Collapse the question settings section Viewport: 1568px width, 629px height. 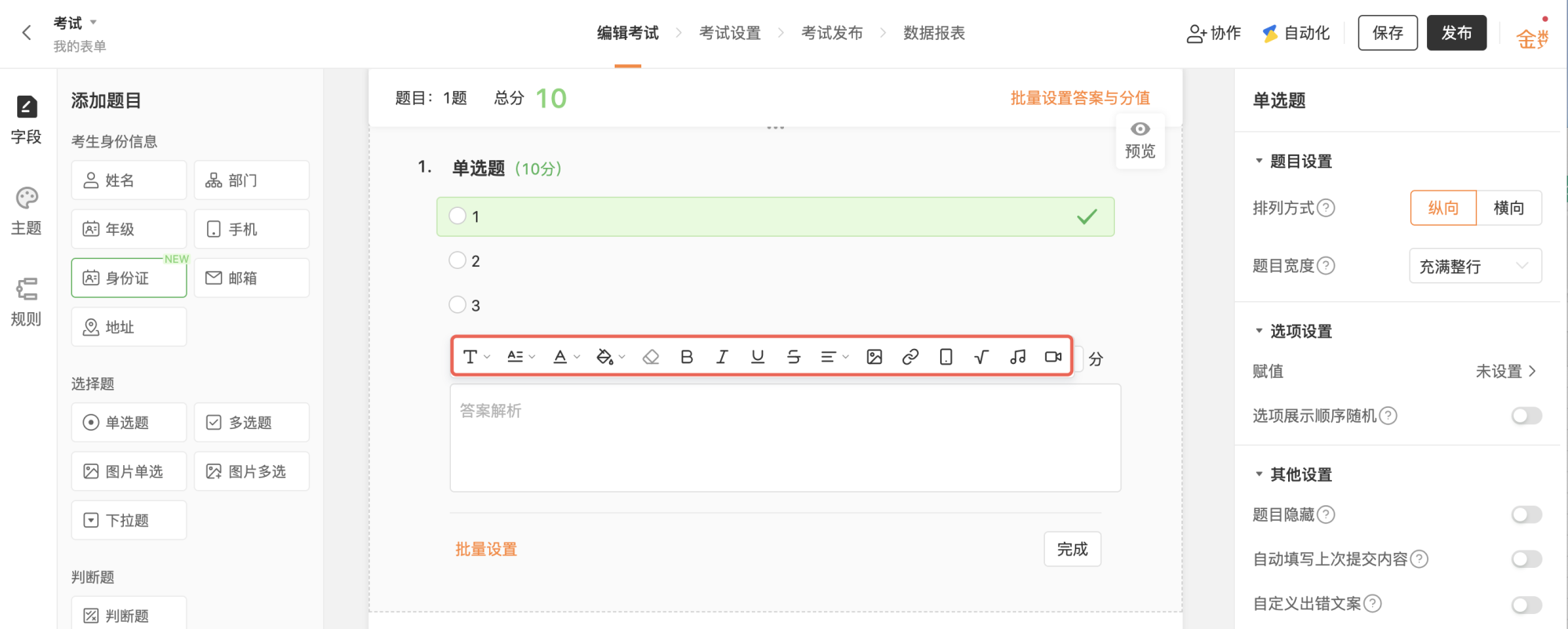[x=1259, y=161]
